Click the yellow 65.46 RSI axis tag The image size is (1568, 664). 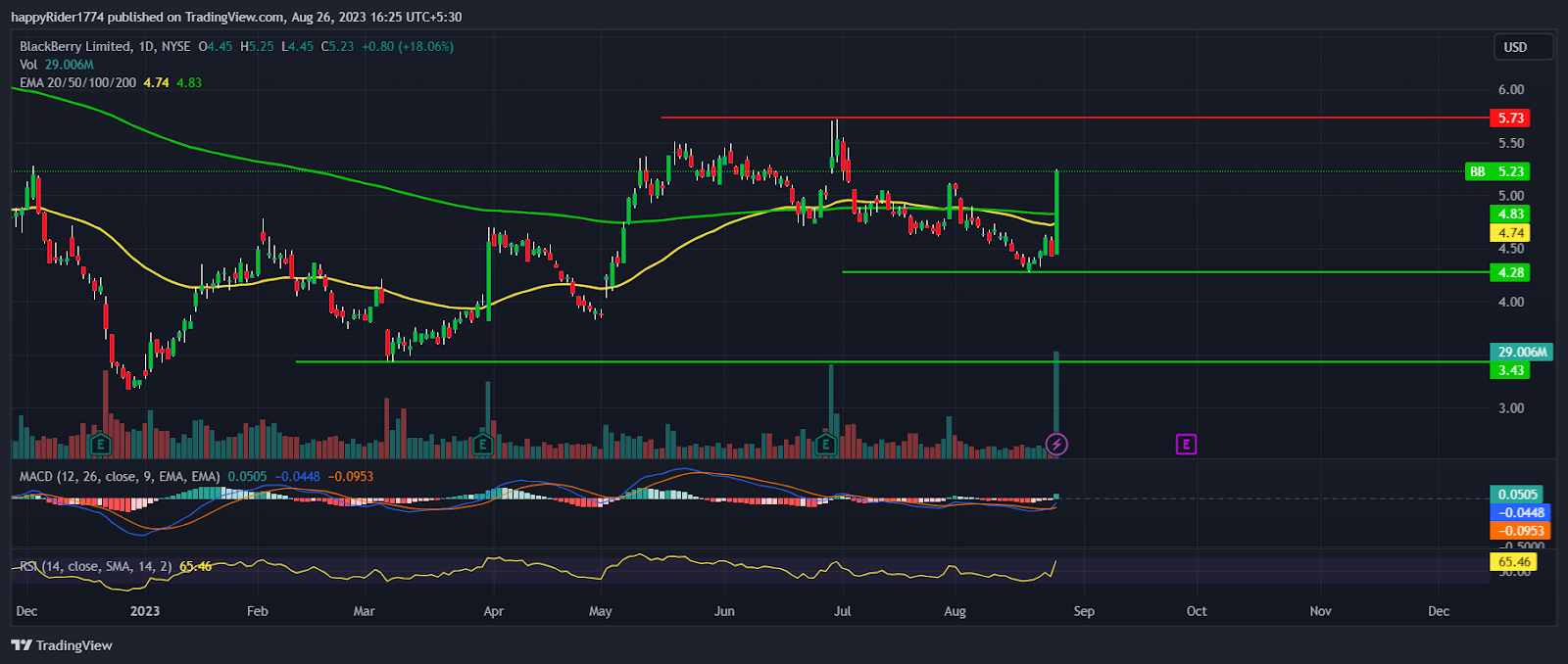1513,562
